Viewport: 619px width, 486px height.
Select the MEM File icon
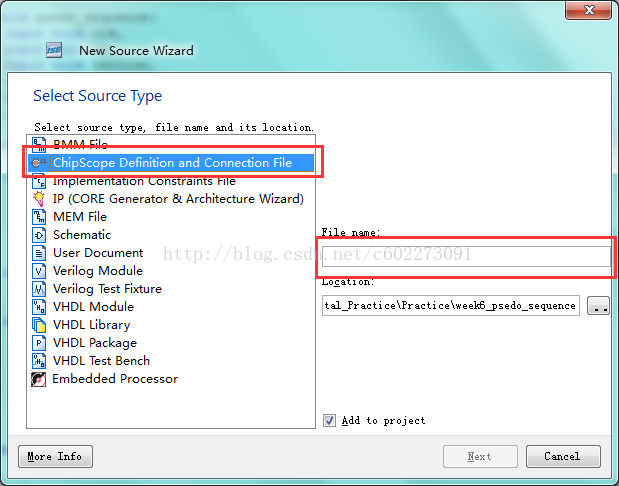tap(39, 217)
